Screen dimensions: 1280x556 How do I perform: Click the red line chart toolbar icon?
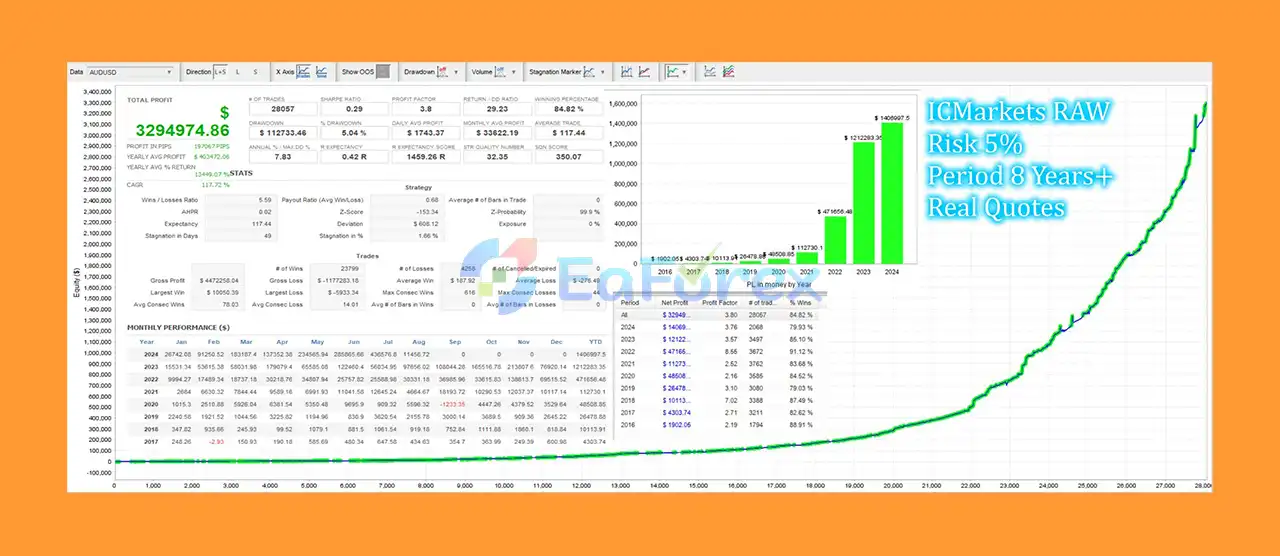[x=644, y=72]
